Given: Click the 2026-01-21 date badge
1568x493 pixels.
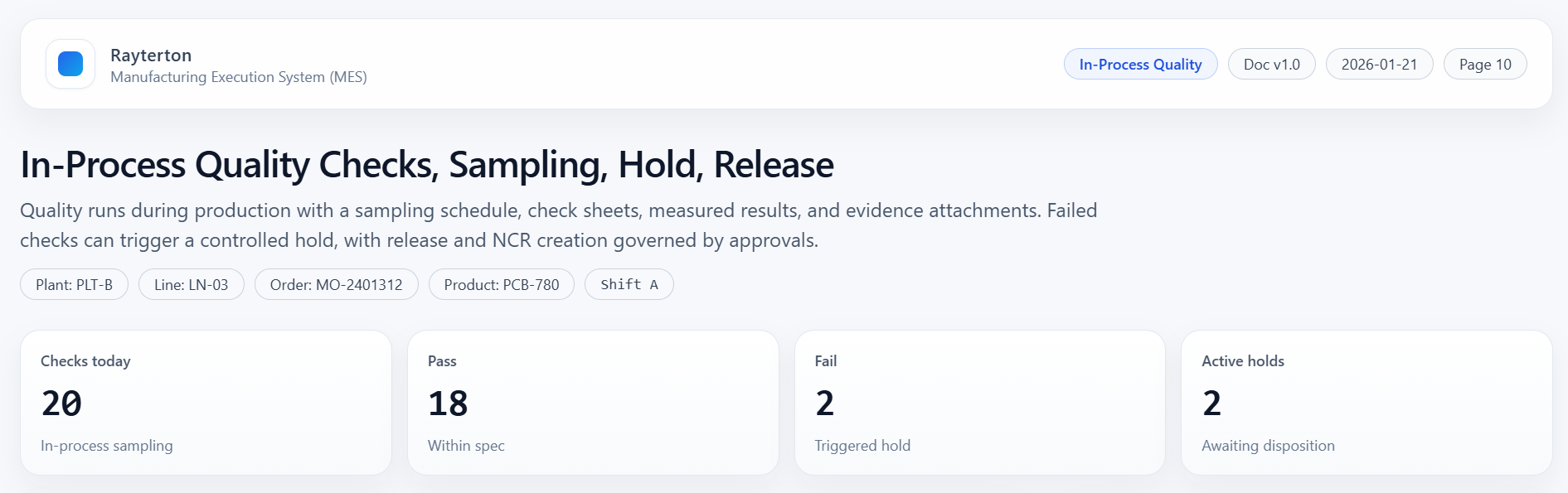Looking at the screenshot, I should tap(1379, 65).
